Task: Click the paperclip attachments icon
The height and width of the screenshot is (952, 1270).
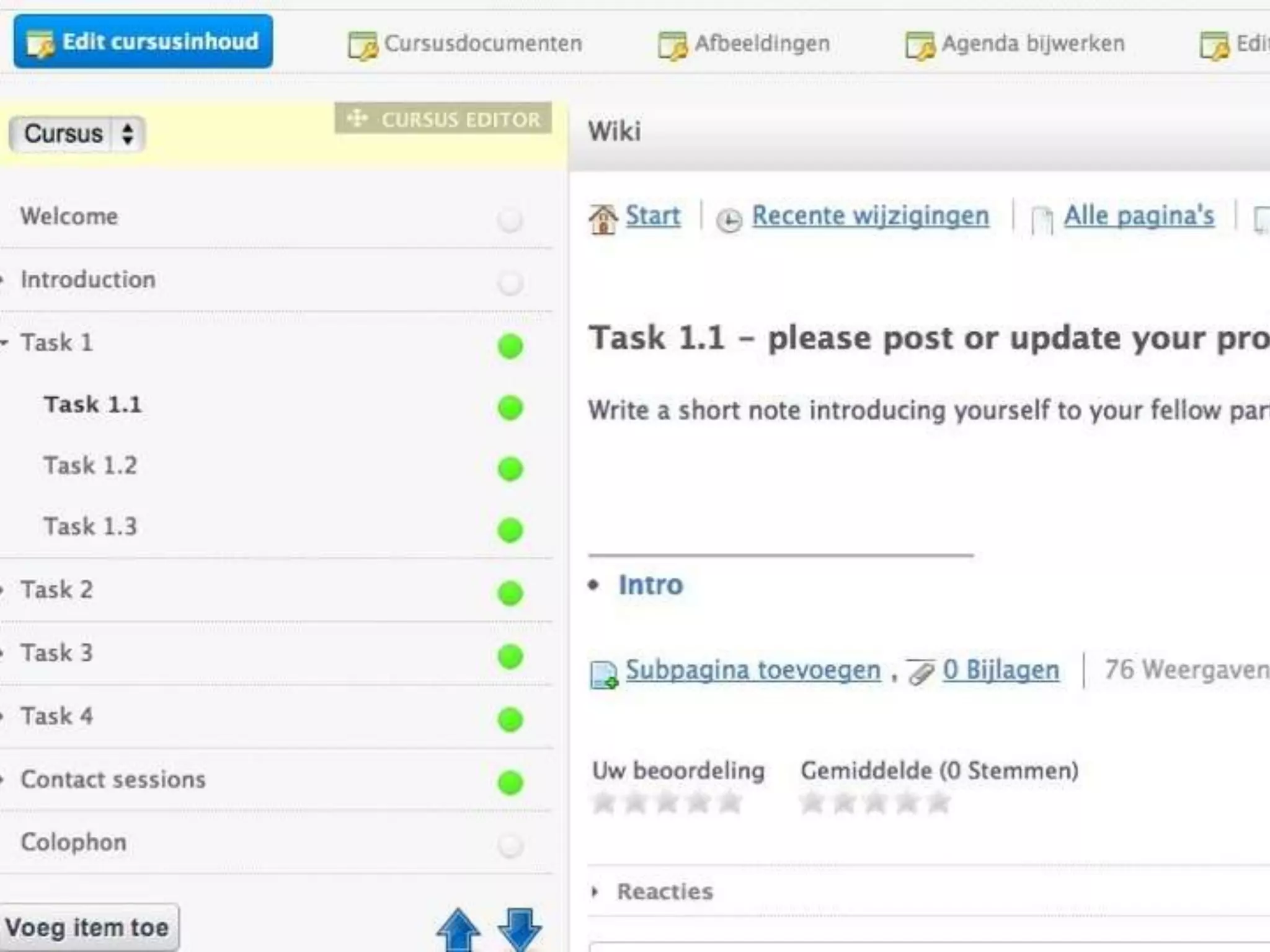Action: pyautogui.click(x=921, y=672)
